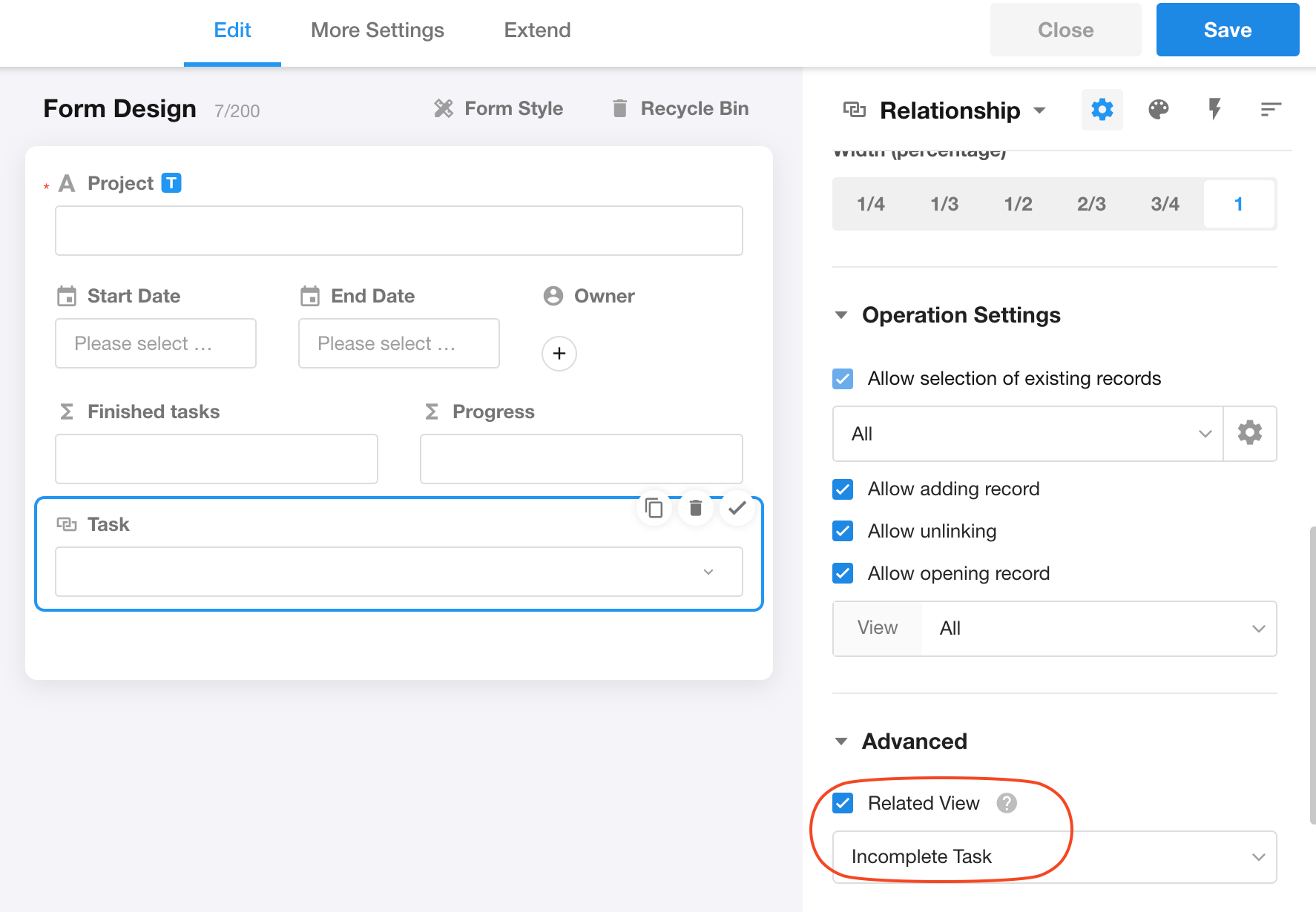The height and width of the screenshot is (912, 1316).
Task: Disable the Related View checkbox
Action: click(843, 803)
